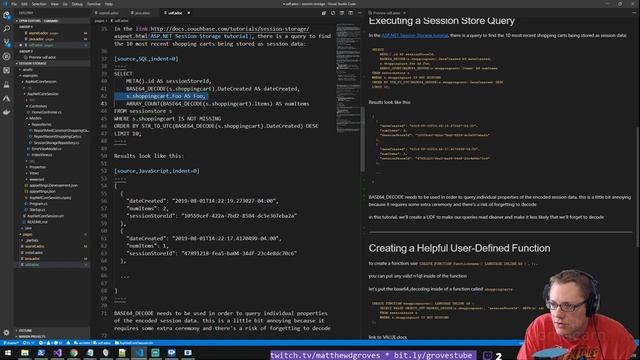Switch to the aspnet.adoc editor tab

[108, 13]
